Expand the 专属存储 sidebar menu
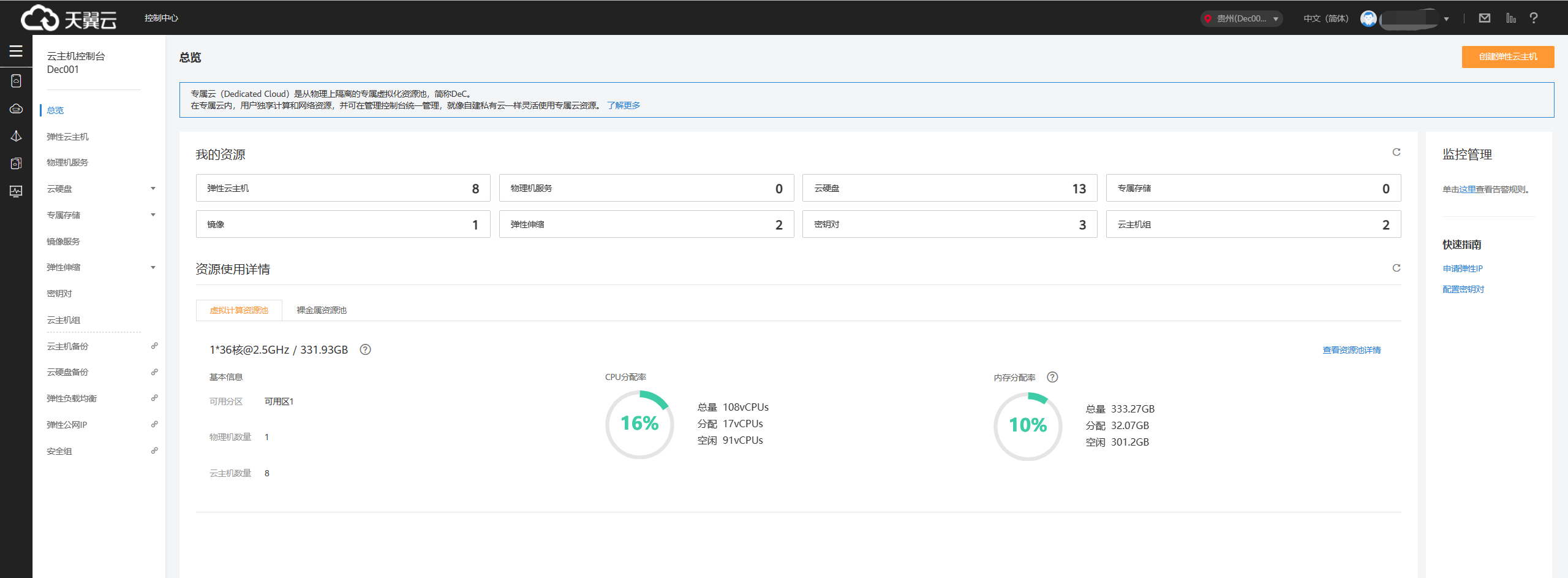Viewport: 1568px width, 578px height. [153, 215]
